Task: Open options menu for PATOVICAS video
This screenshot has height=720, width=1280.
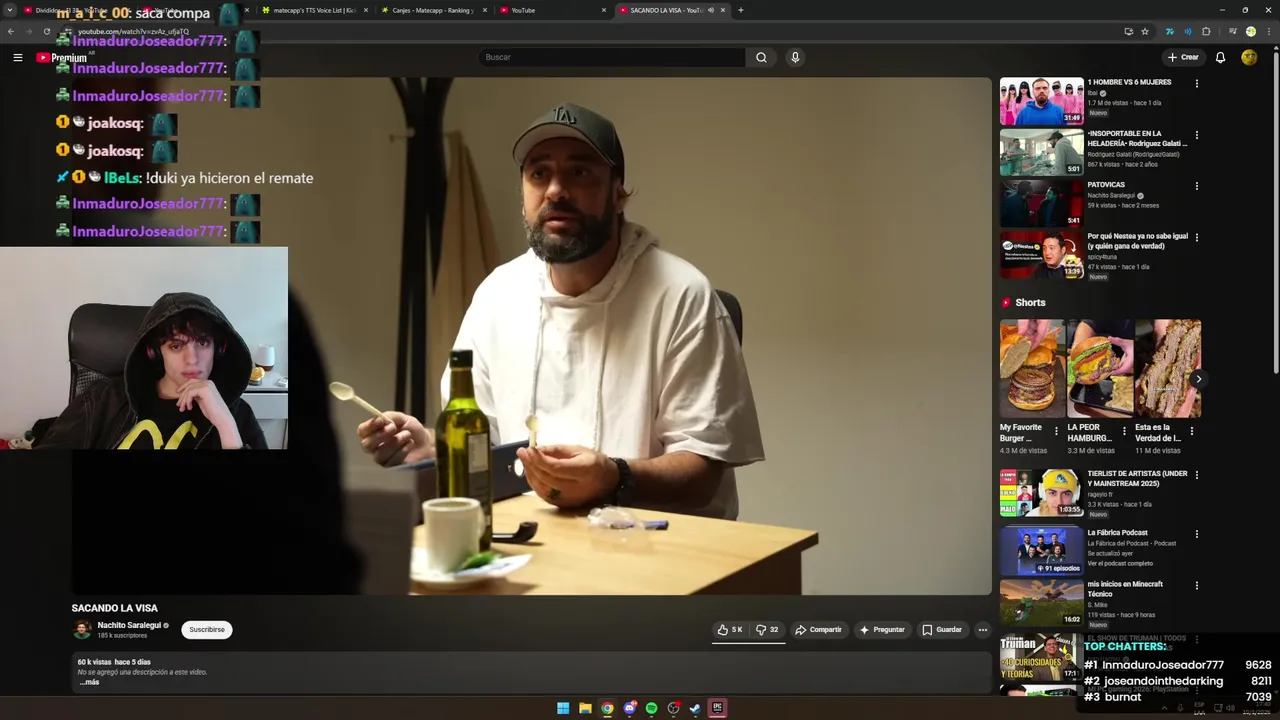Action: coord(1196,186)
